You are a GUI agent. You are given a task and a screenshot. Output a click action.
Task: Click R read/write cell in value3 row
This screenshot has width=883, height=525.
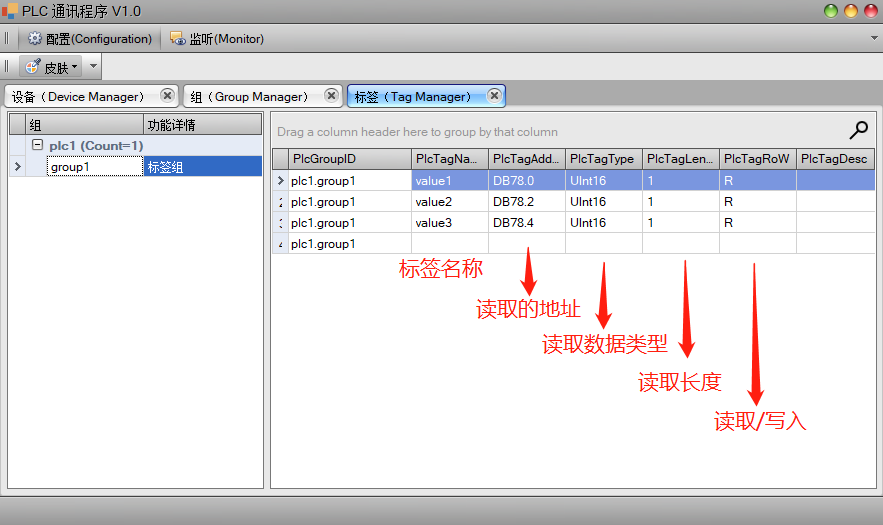758,223
